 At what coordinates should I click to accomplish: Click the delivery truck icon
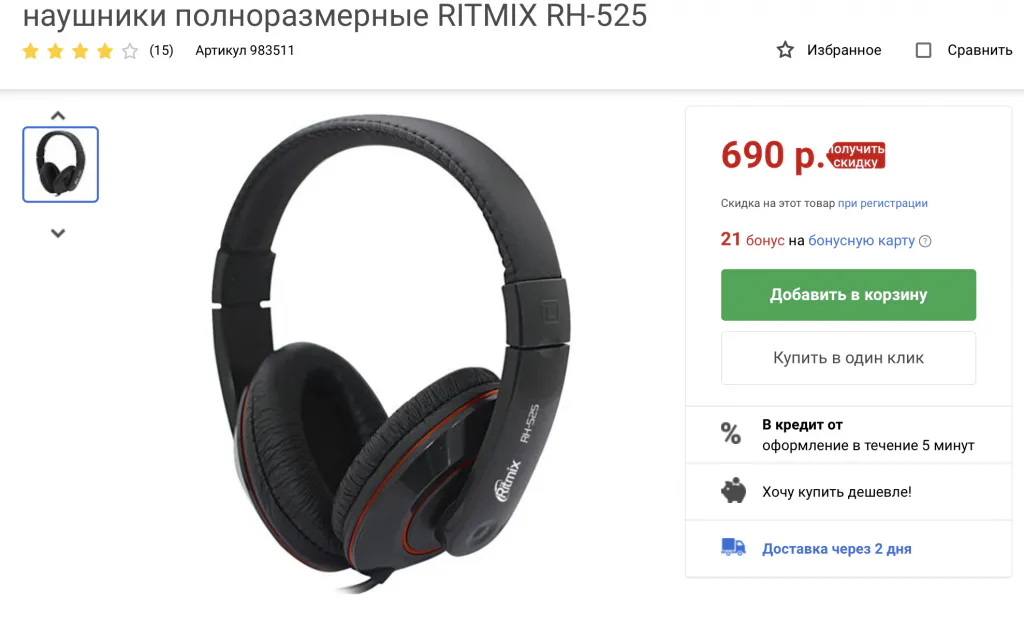(x=733, y=547)
